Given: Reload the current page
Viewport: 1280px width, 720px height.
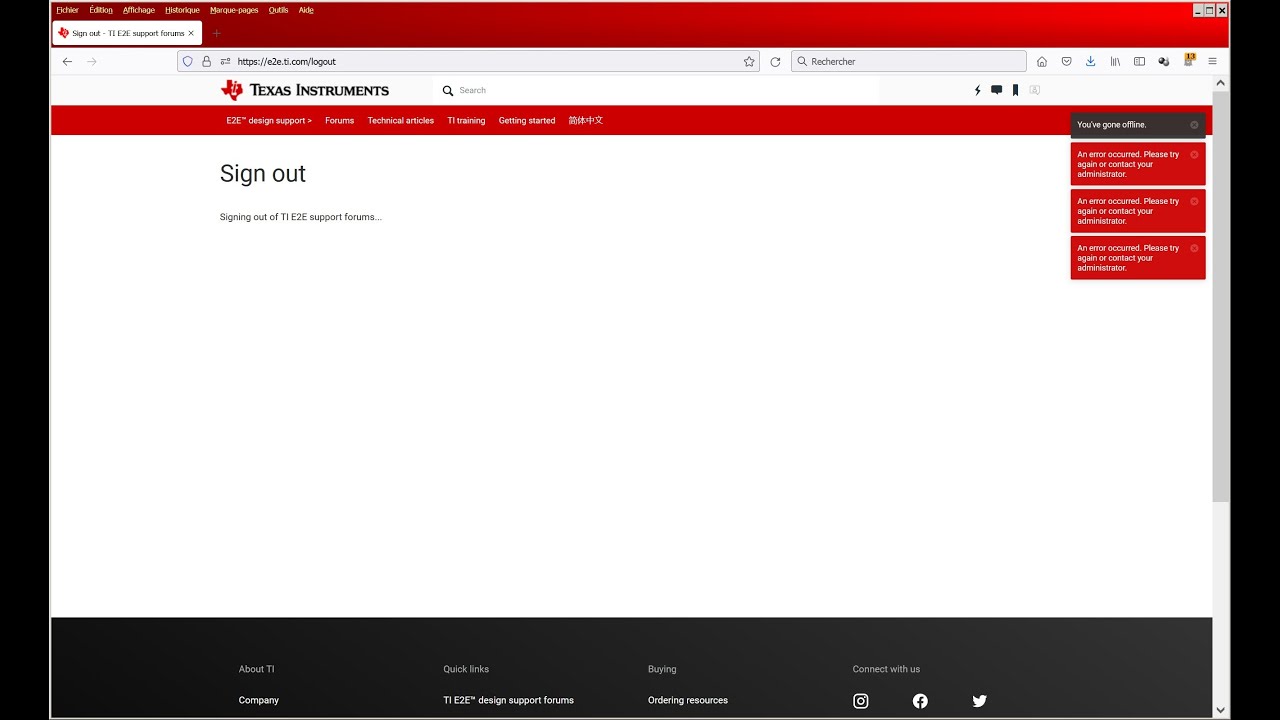Looking at the screenshot, I should [x=775, y=61].
